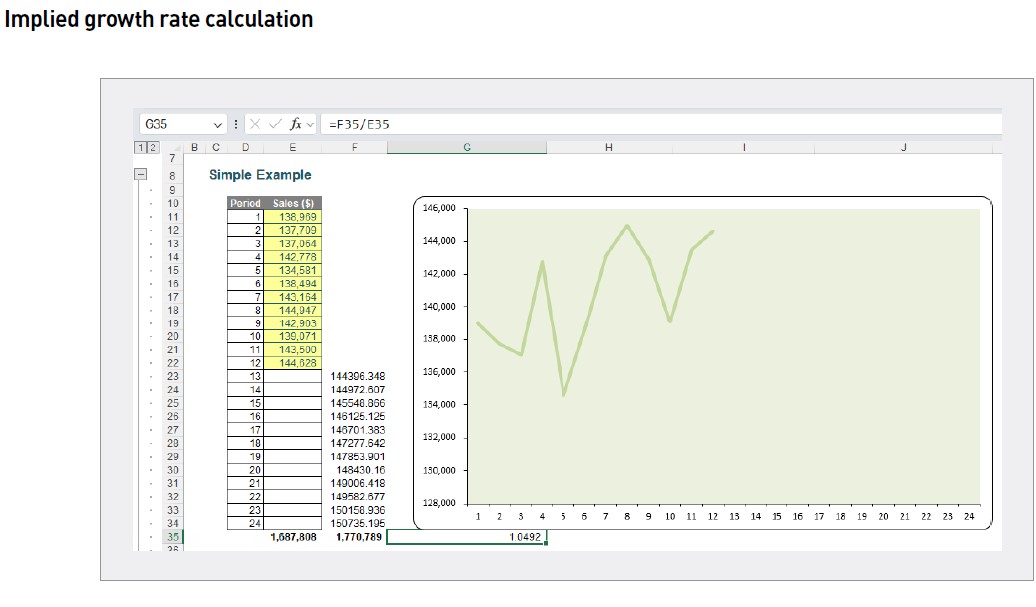Click the outline dot next to row 24
Screen dimensions: 1036x607
coord(152,388)
